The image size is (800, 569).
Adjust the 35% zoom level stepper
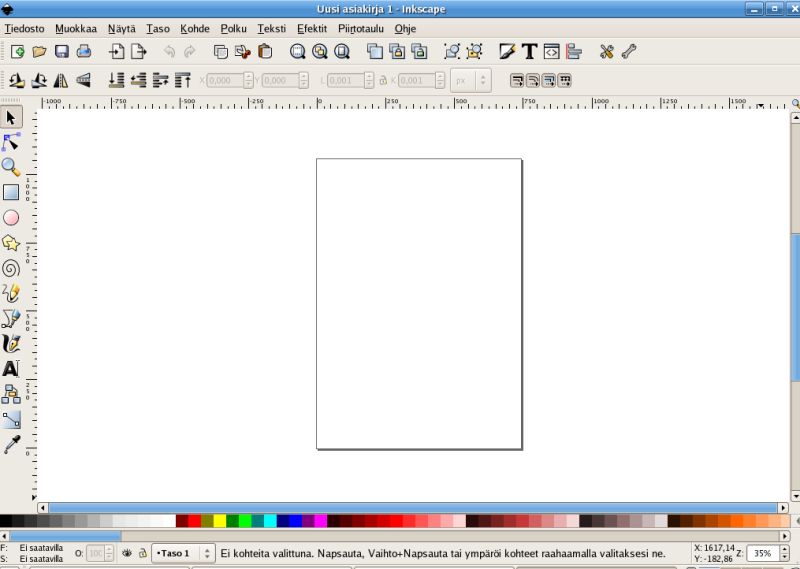coord(785,552)
